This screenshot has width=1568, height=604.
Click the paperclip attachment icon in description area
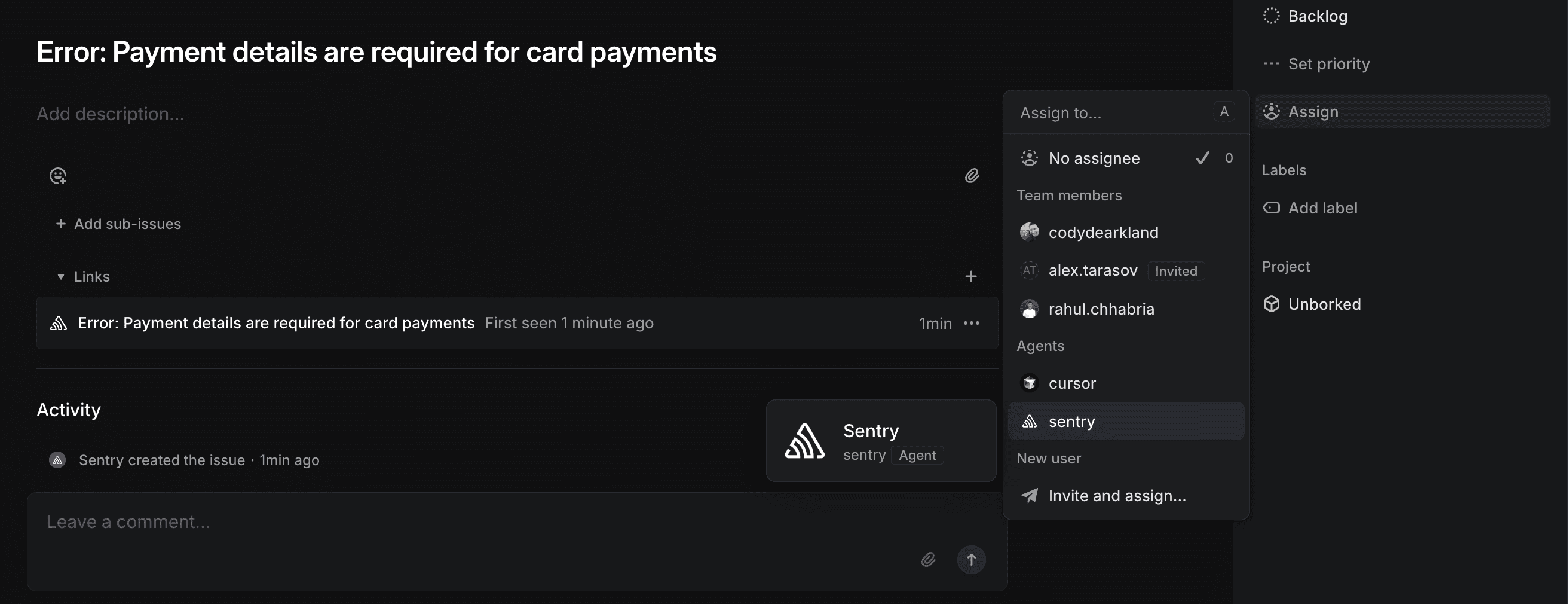coord(972,176)
